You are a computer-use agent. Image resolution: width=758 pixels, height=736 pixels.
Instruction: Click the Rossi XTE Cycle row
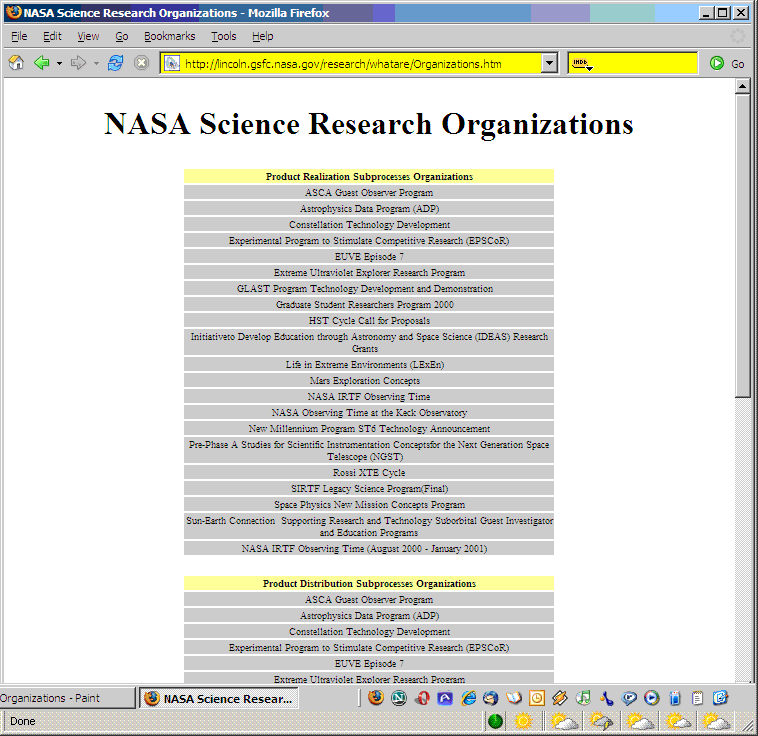point(369,472)
